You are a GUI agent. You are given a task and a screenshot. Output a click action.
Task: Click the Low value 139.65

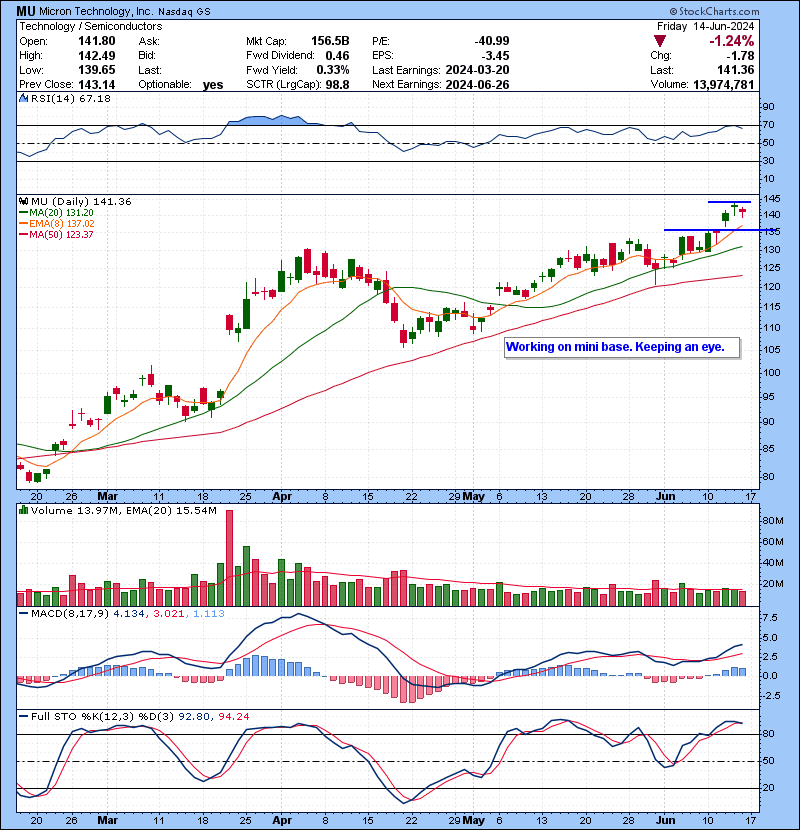tap(96, 70)
